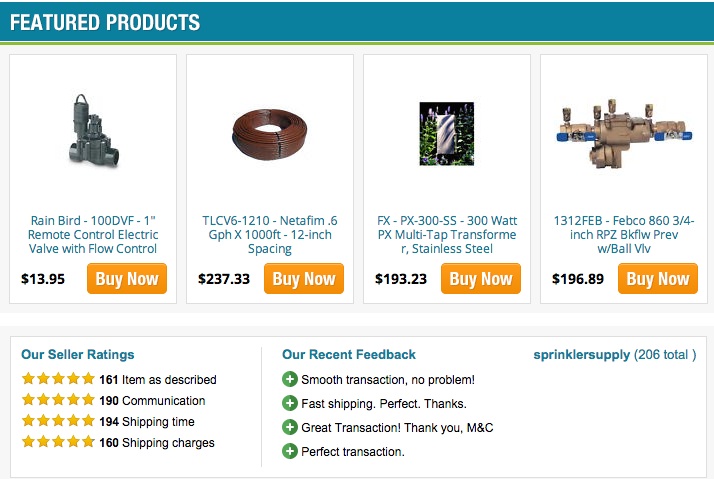The width and height of the screenshot is (714, 479).
Task: Click green plus icon beside Perfect transaction
Action: [x=290, y=451]
